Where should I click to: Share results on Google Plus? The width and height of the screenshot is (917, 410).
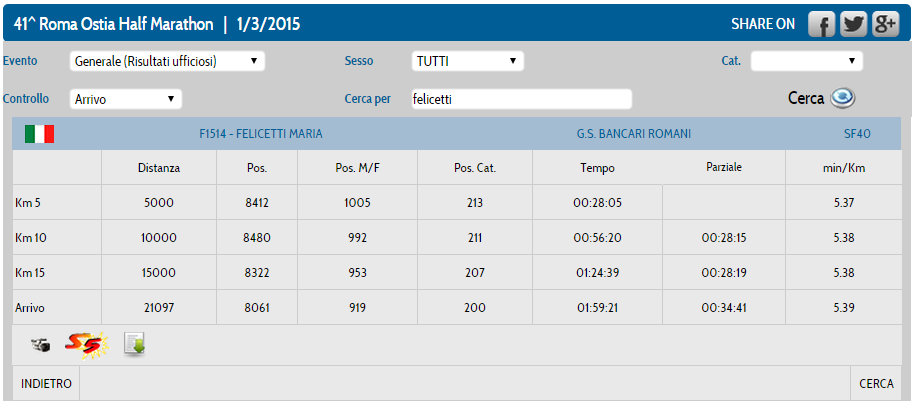coord(886,24)
